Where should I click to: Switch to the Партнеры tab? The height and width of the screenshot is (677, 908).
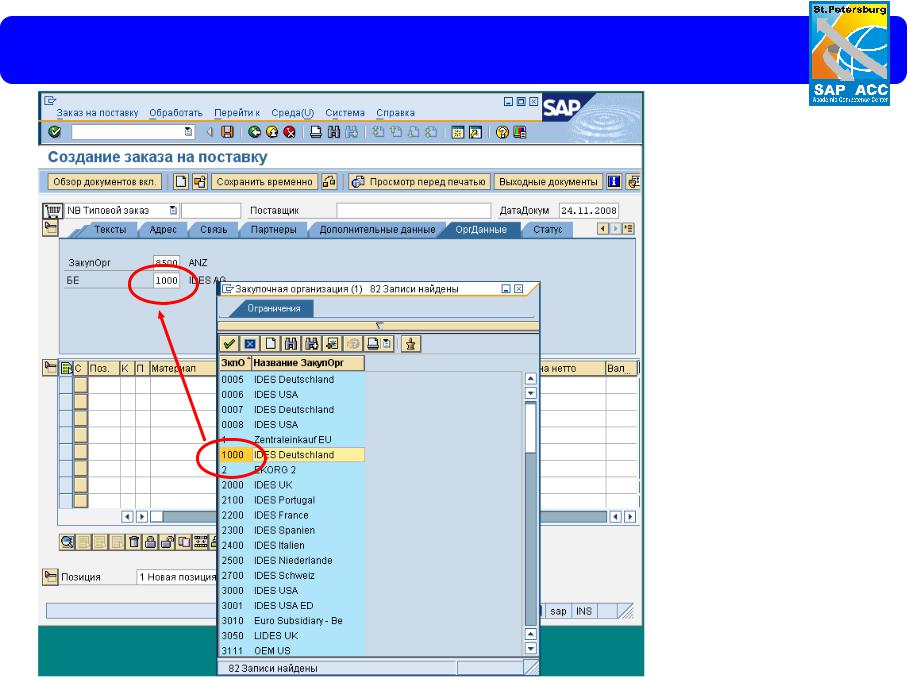[x=273, y=229]
